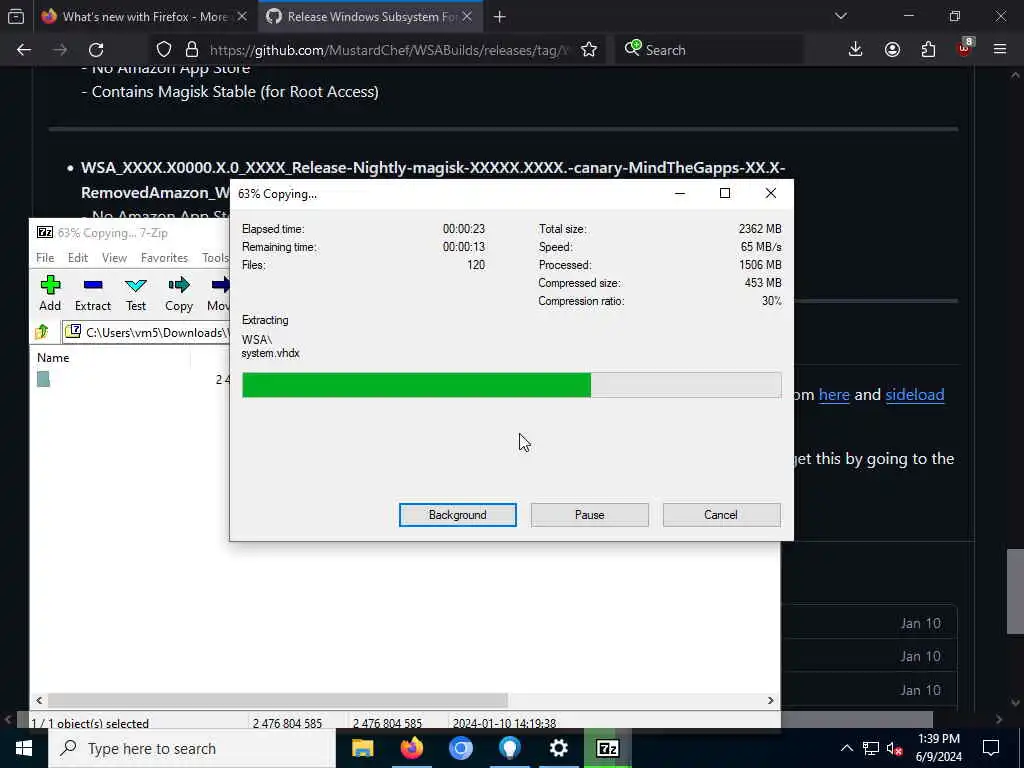1024x768 pixels.
Task: Close the What's new with Firefox tab
Action: [242, 16]
